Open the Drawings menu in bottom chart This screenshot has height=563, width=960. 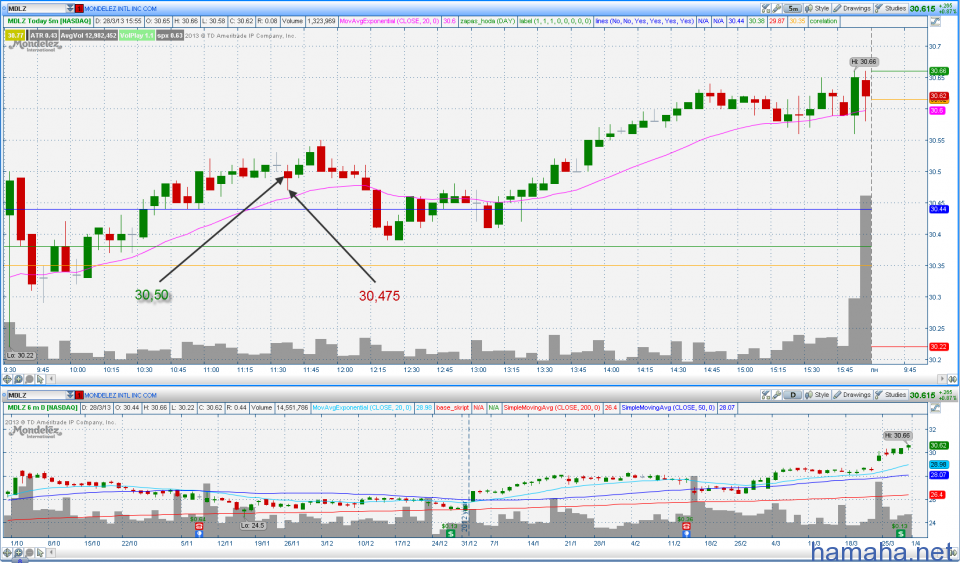point(852,395)
